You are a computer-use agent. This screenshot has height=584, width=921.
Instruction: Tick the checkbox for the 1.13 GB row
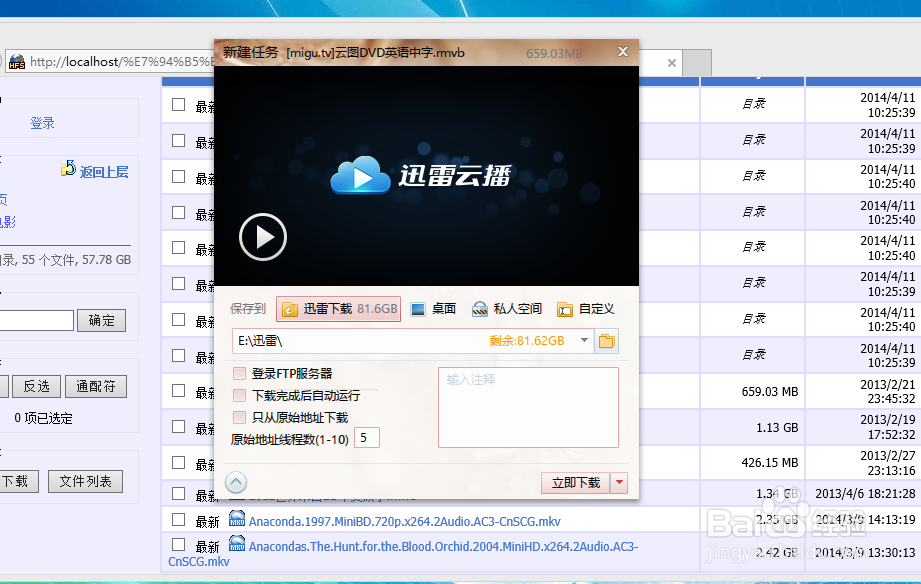[x=179, y=427]
